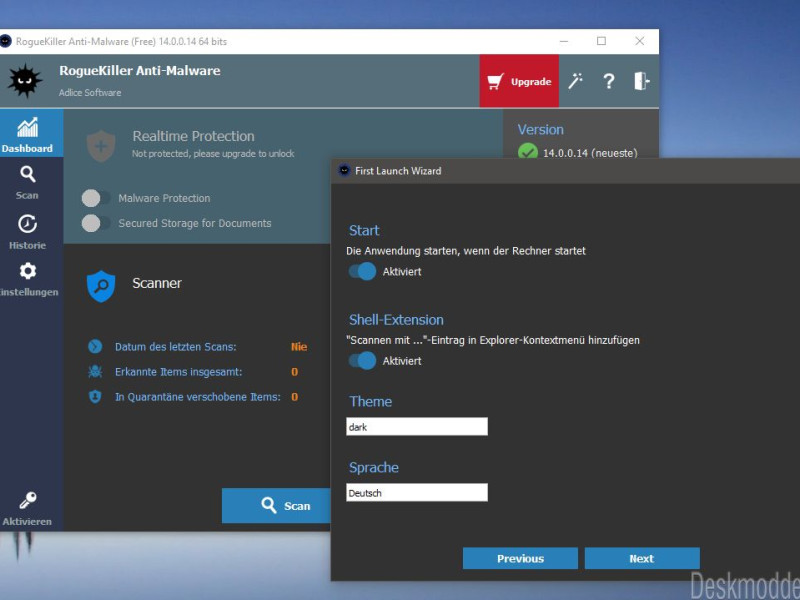
Task: Start a scan with the blue Scan button
Action: click(x=277, y=506)
